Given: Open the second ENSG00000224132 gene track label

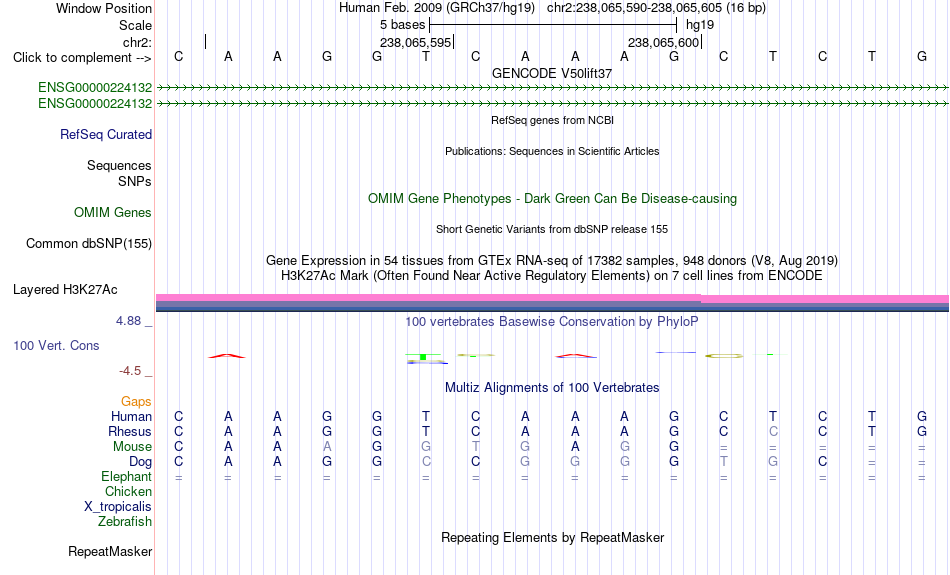Looking at the screenshot, I should click(x=95, y=104).
